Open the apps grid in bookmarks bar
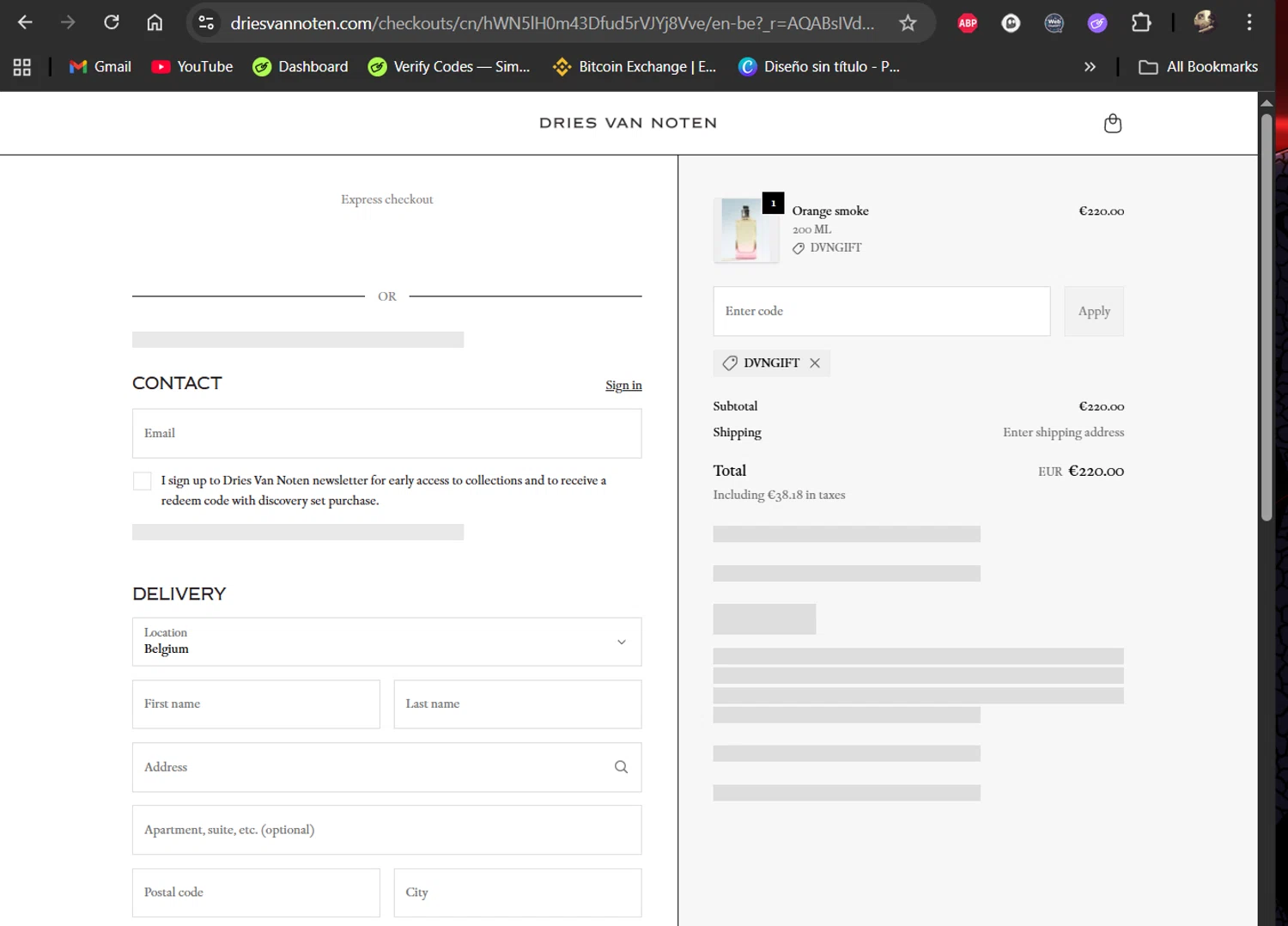The height and width of the screenshot is (926, 1288). click(22, 67)
